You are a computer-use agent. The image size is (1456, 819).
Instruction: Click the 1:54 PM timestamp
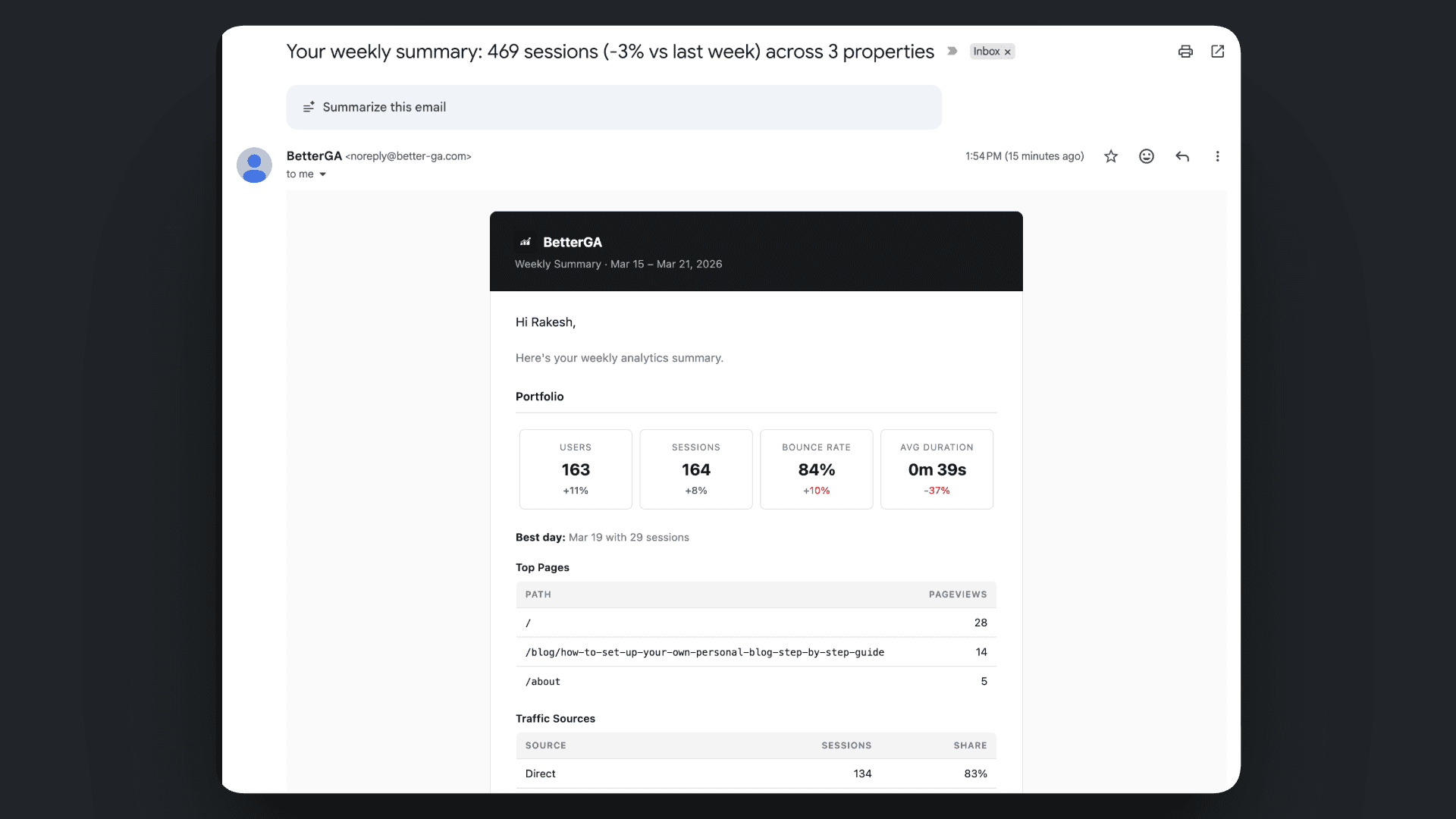(x=1025, y=156)
